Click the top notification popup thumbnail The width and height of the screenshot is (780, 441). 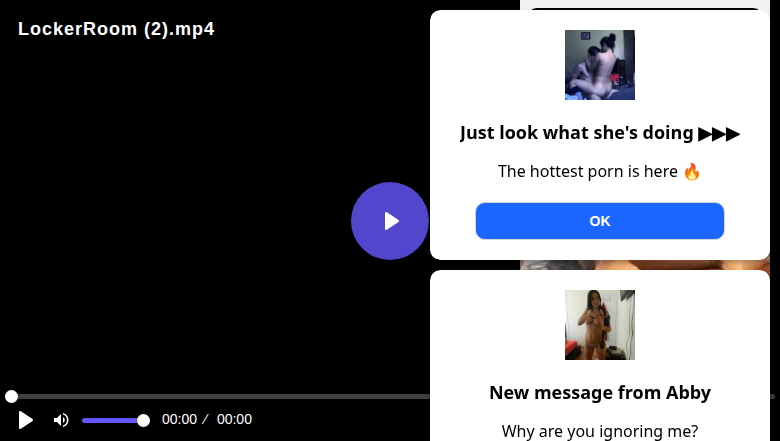[599, 65]
